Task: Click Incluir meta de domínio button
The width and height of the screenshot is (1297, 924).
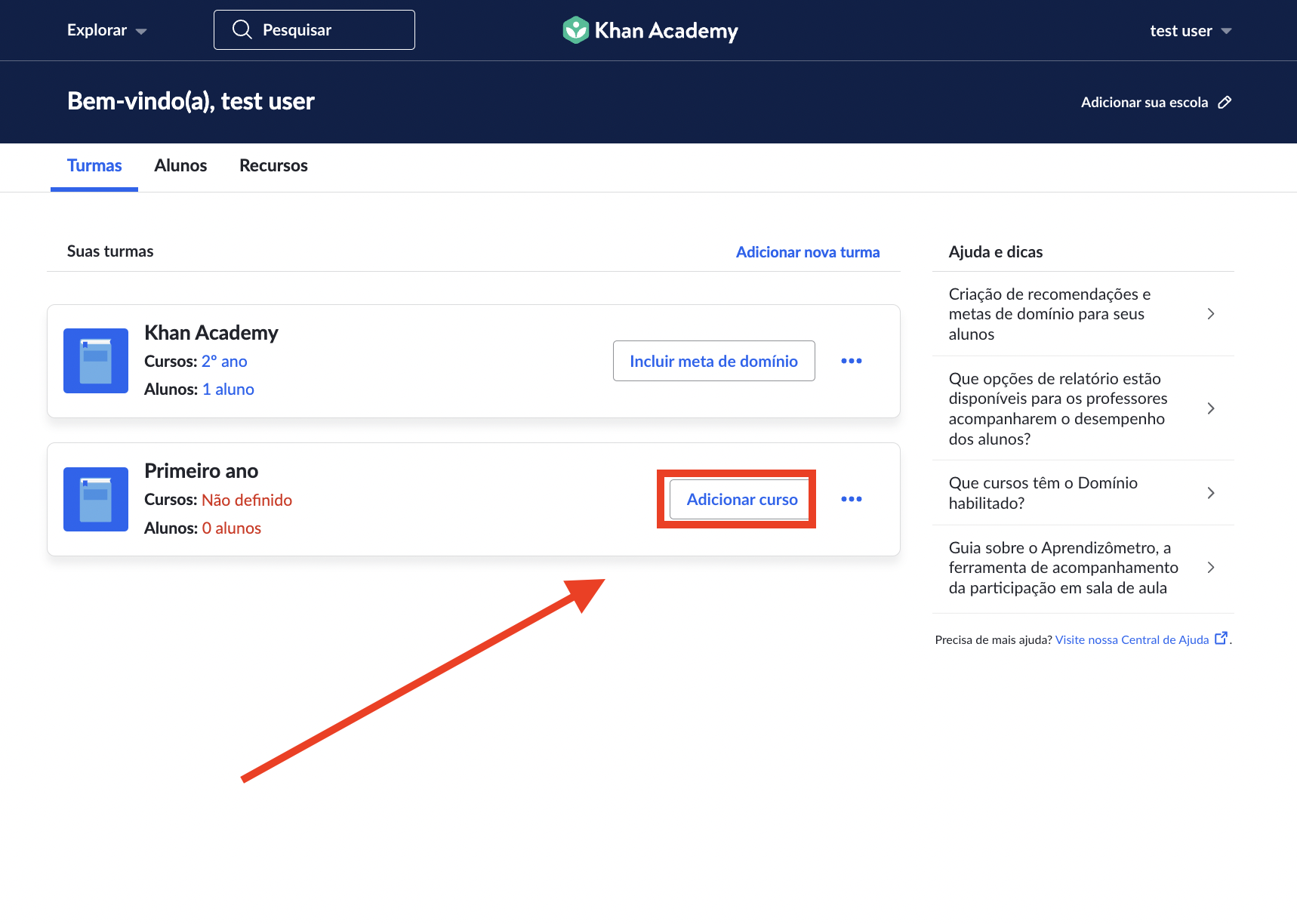Action: (x=713, y=361)
